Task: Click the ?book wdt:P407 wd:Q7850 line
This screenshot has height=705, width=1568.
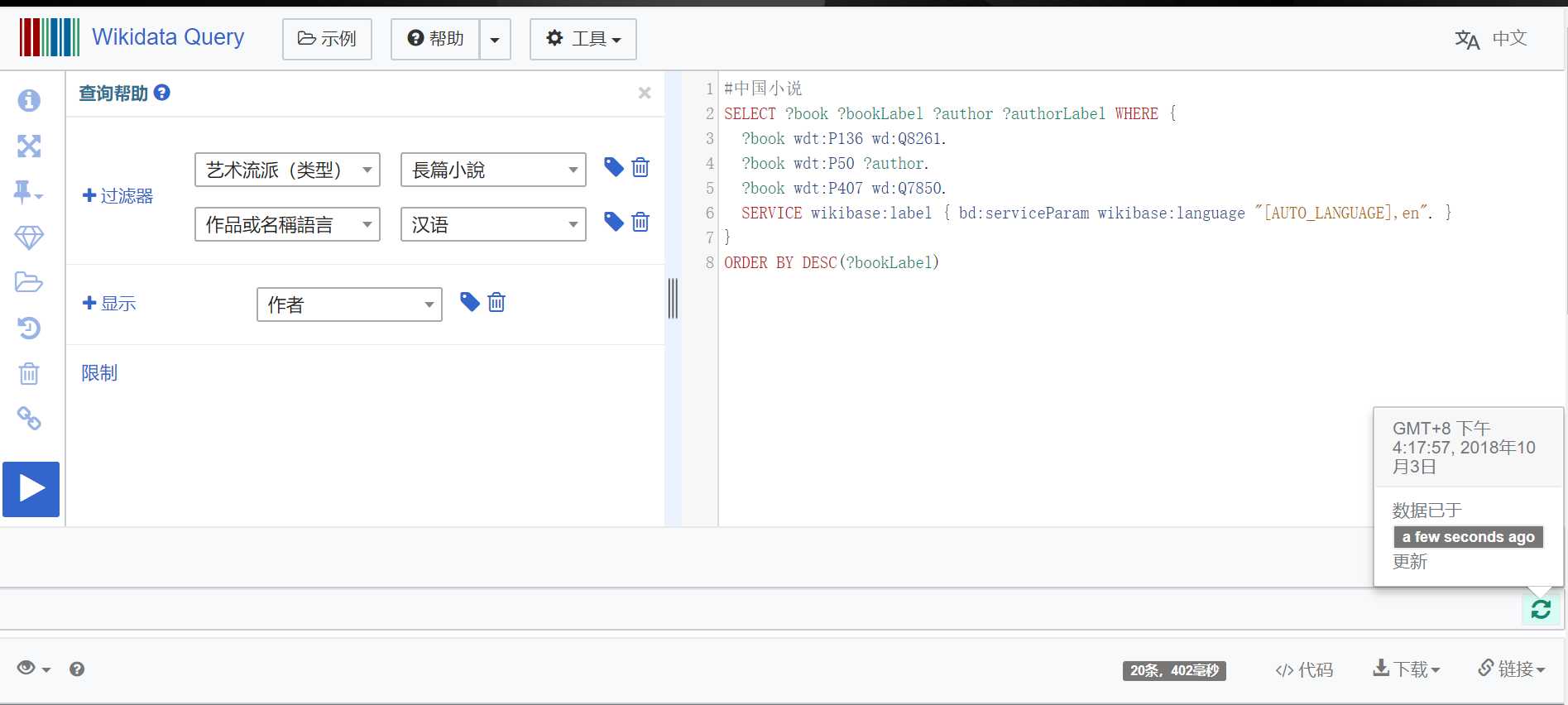Action: 844,188
